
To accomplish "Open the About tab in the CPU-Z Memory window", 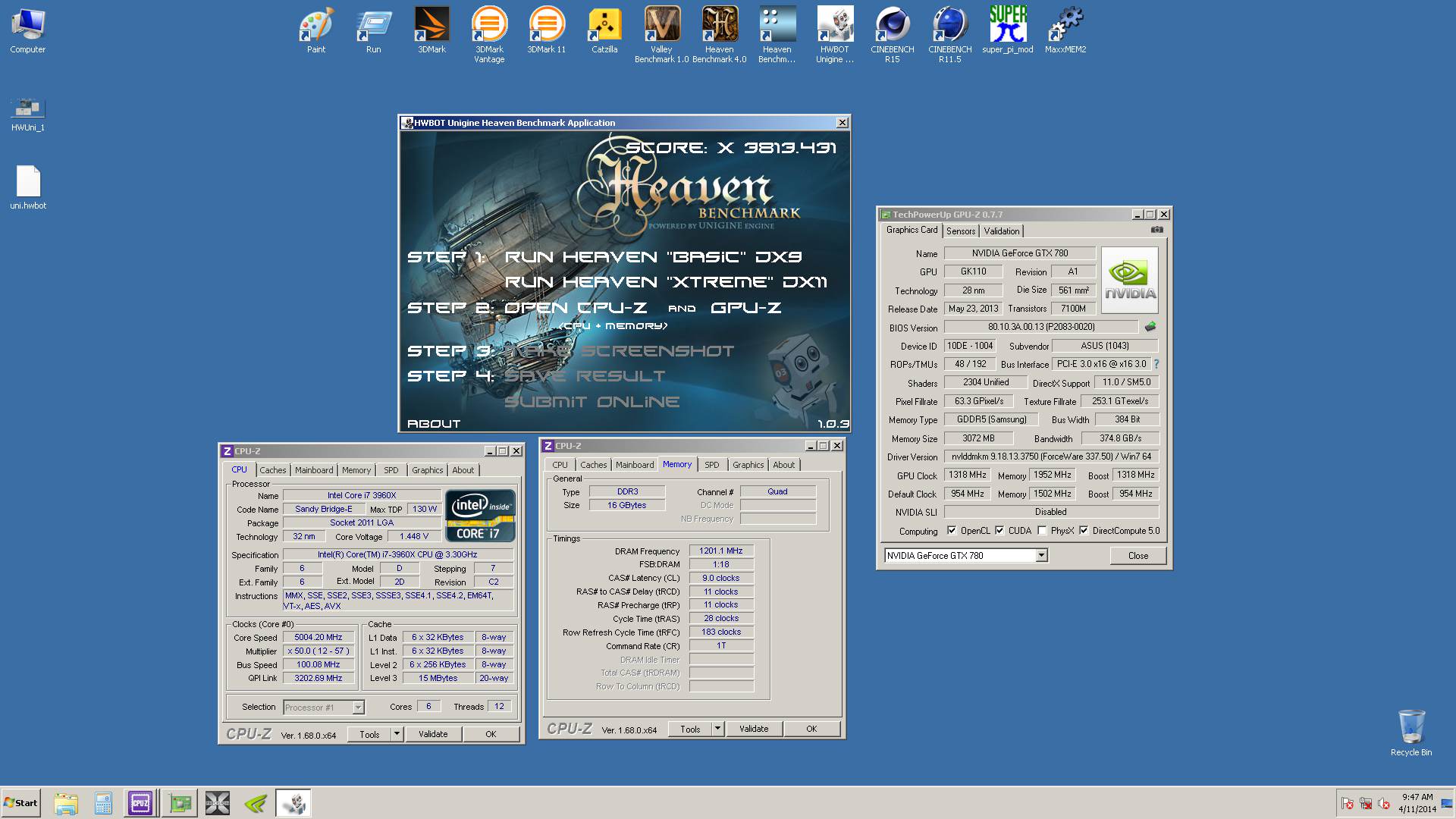I will click(x=784, y=465).
